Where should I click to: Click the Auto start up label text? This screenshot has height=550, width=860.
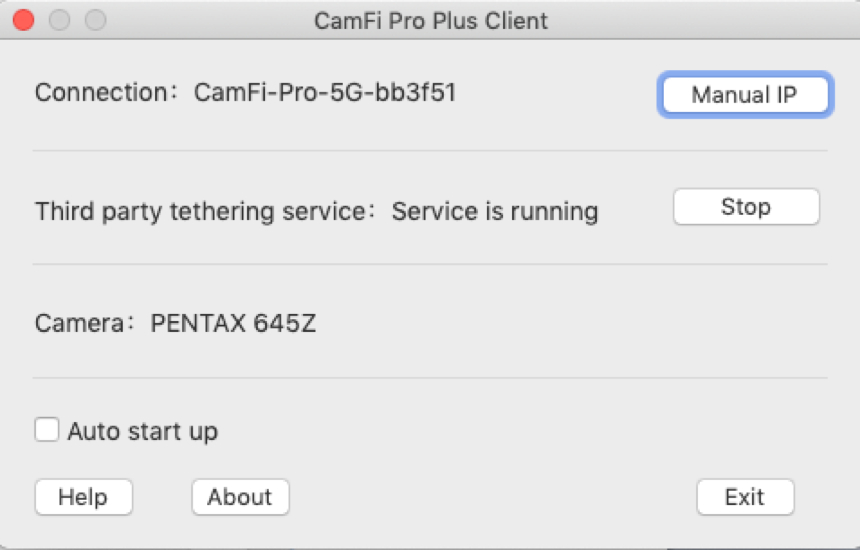click(143, 432)
